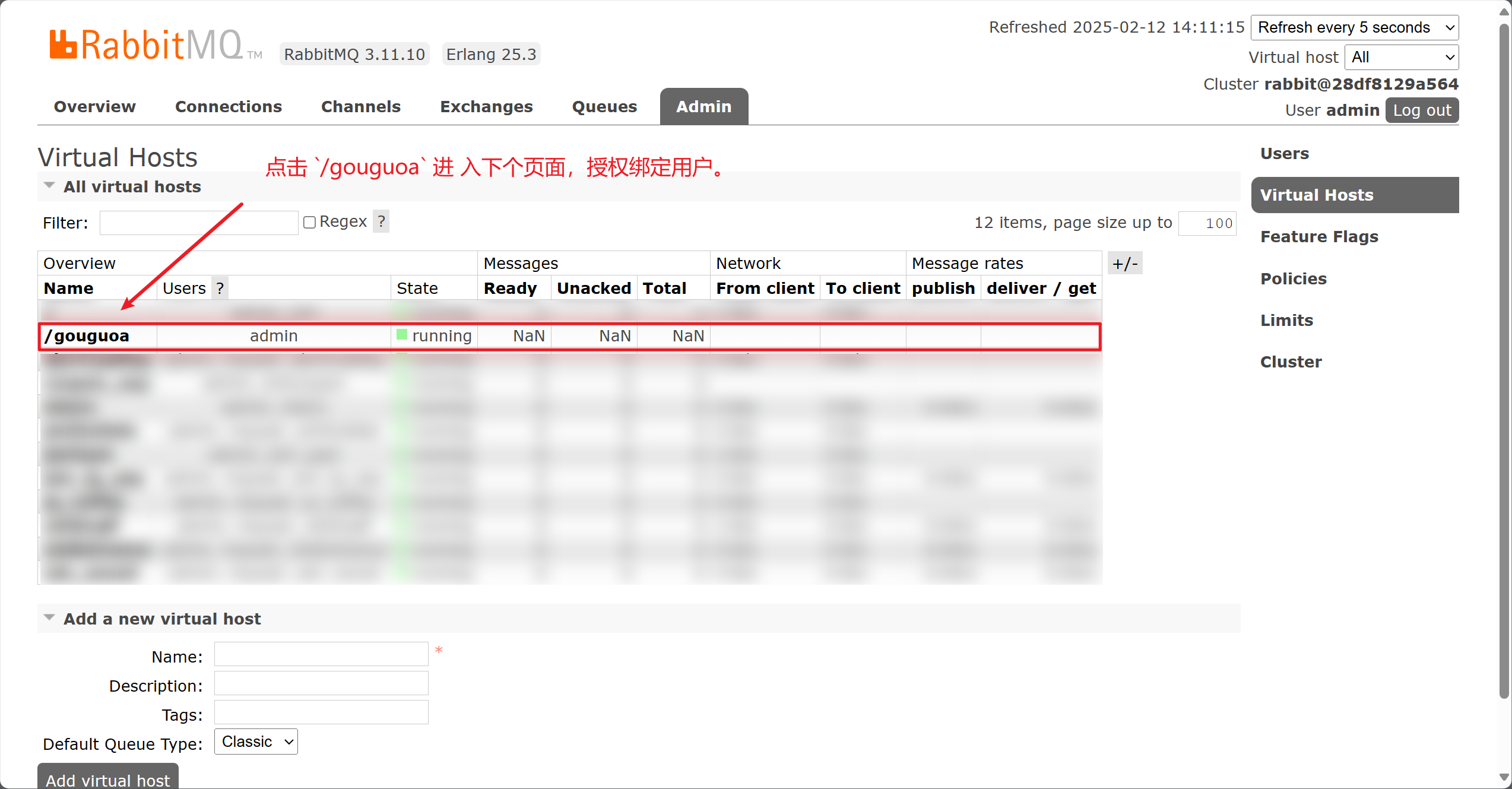Open Feature Flags in the sidebar
Viewport: 1512px width, 789px height.
pos(1319,237)
